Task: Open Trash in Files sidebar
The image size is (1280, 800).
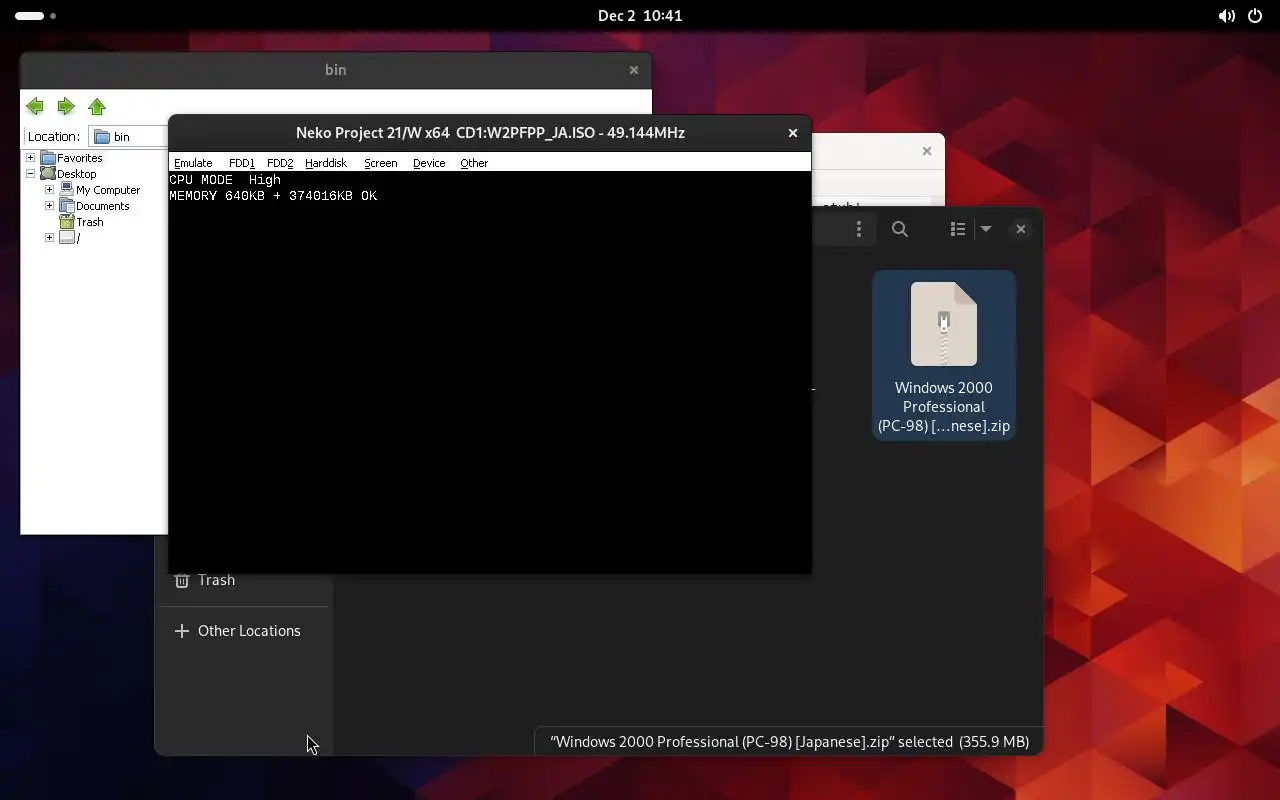Action: [x=243, y=580]
